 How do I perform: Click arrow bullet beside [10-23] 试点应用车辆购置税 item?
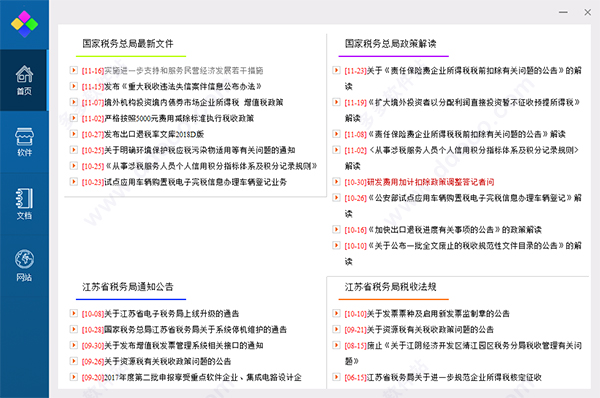[x=73, y=181]
